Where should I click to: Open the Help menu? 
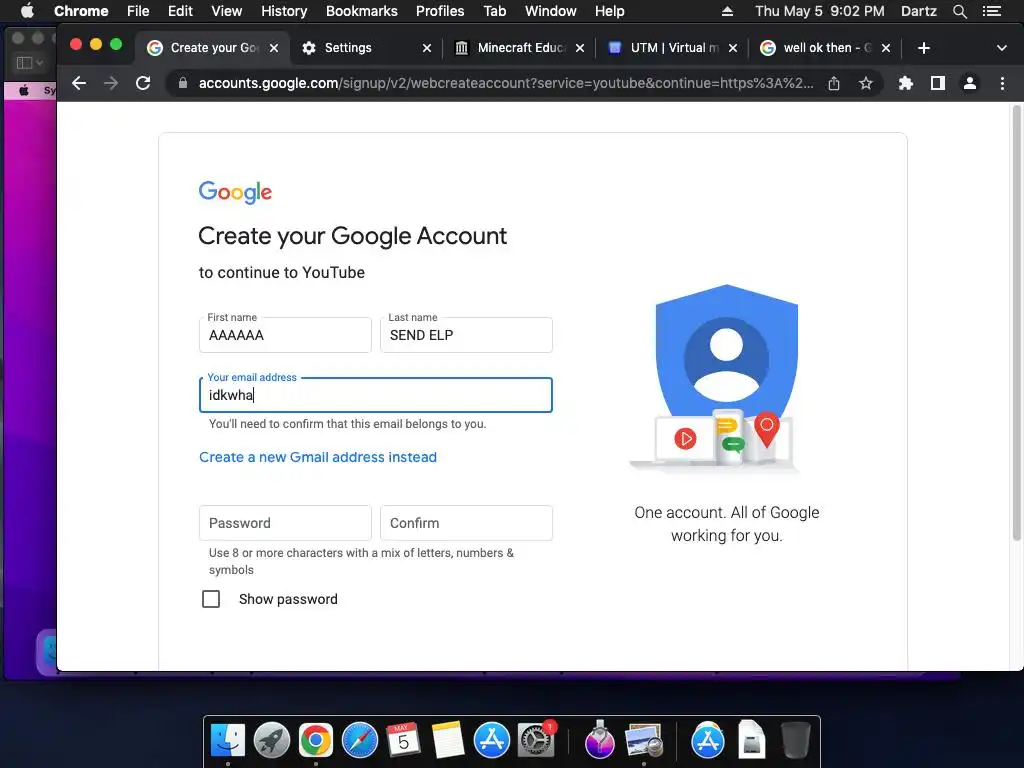(x=609, y=11)
